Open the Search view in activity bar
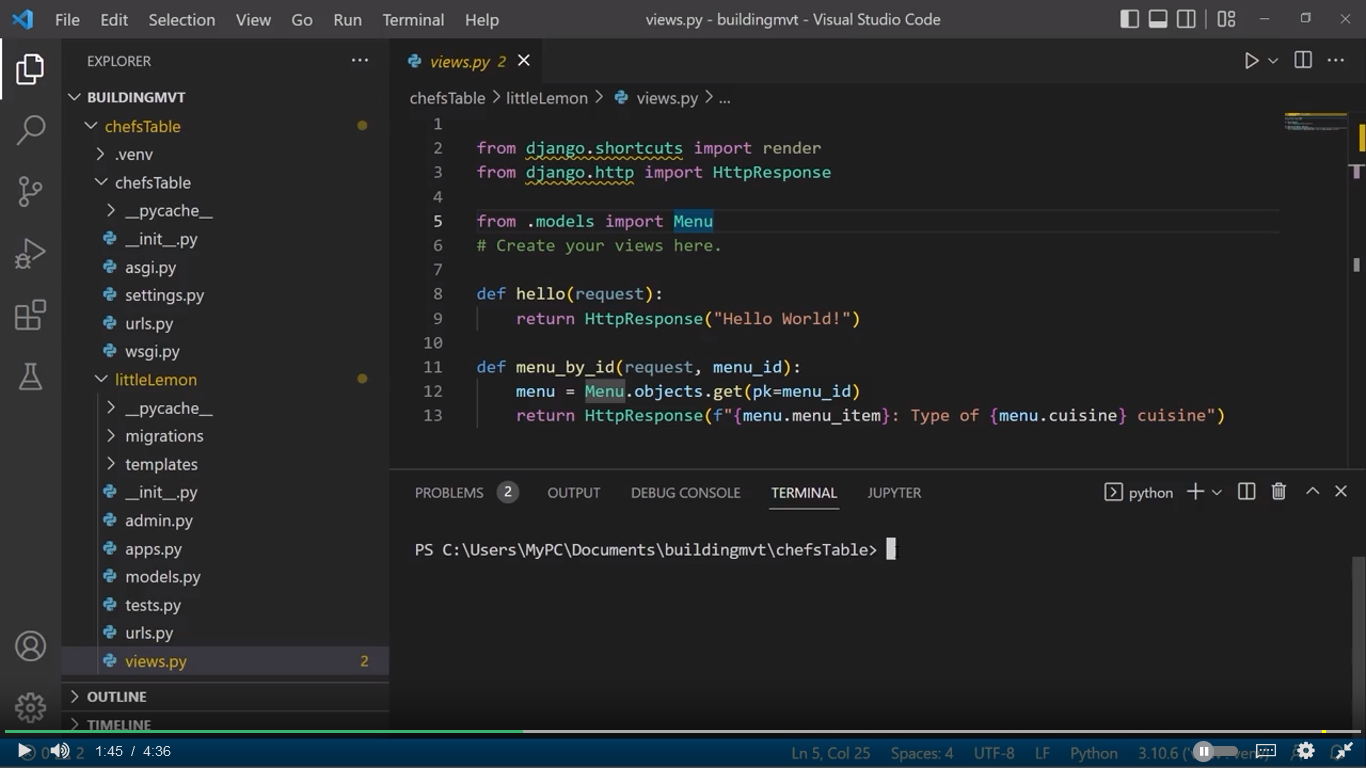 pos(31,130)
